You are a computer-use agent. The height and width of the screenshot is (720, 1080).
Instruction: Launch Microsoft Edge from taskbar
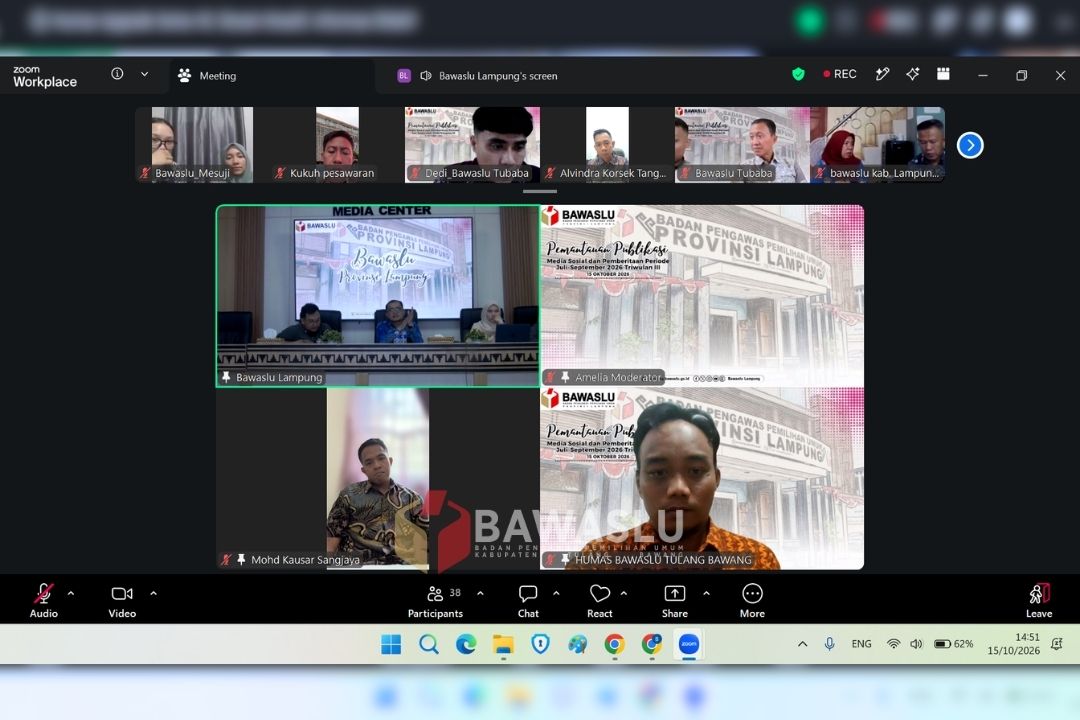click(x=466, y=644)
